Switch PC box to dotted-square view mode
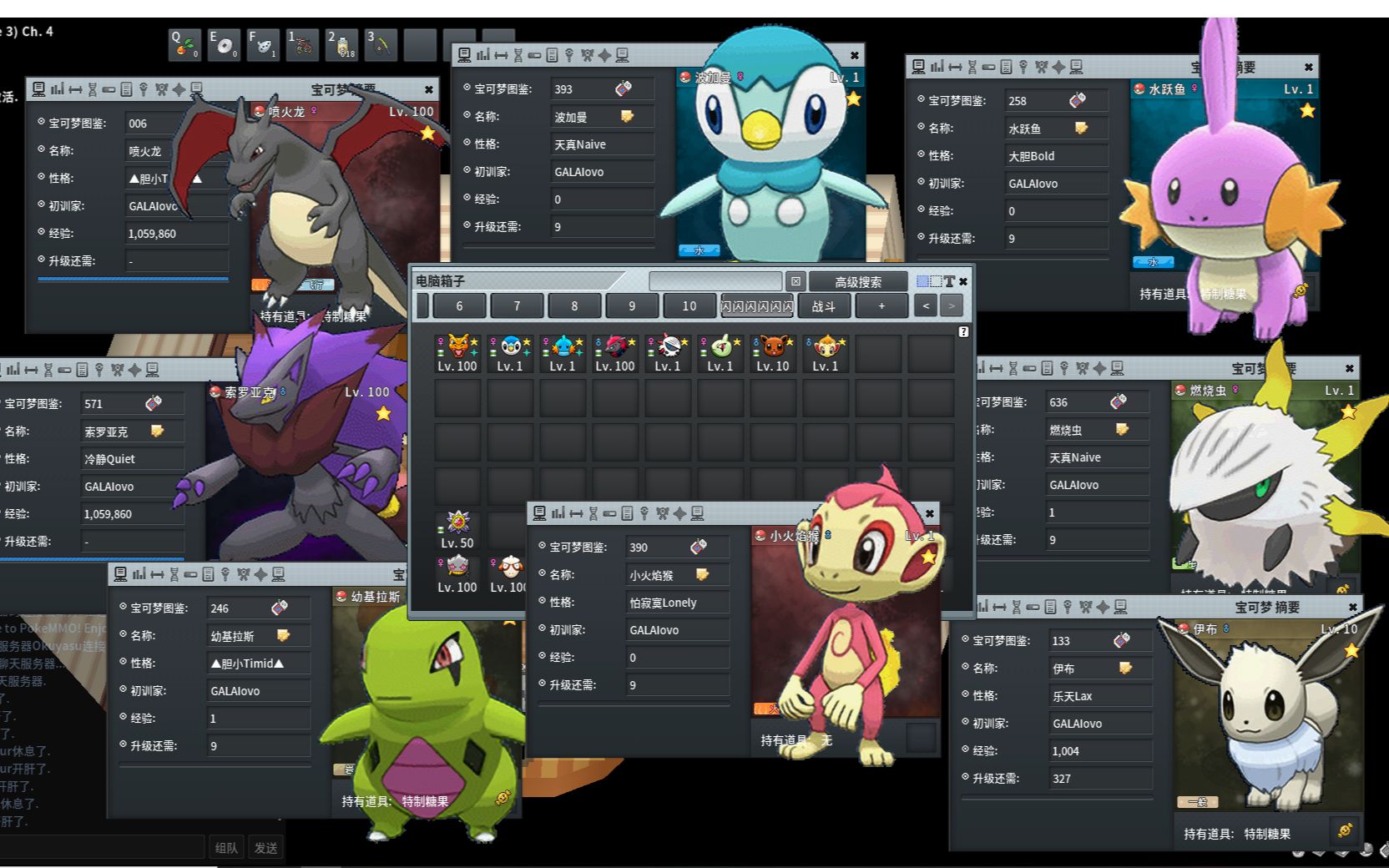Viewport: 1389px width, 868px height. (x=936, y=281)
